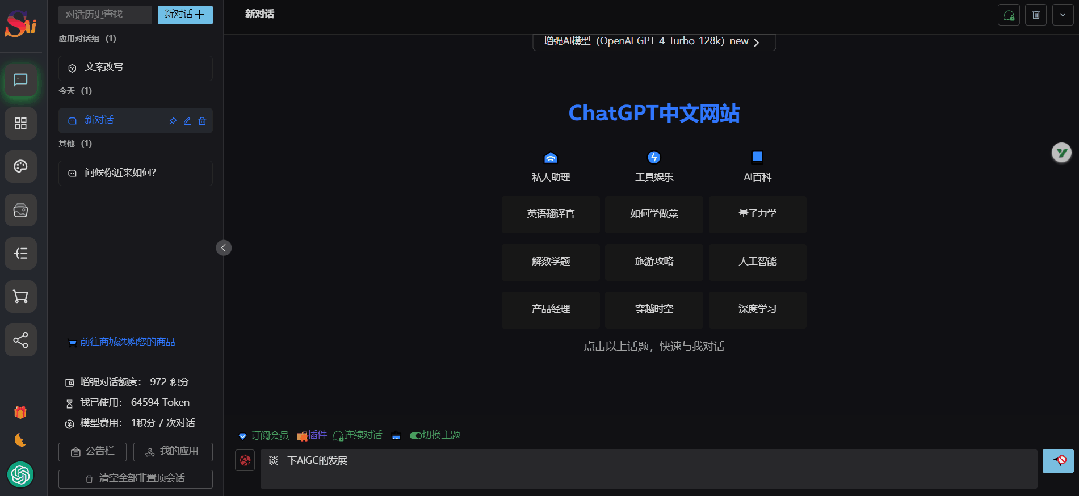
Task: Select the 工具娱乐 lightning category icon
Action: pyautogui.click(x=654, y=157)
